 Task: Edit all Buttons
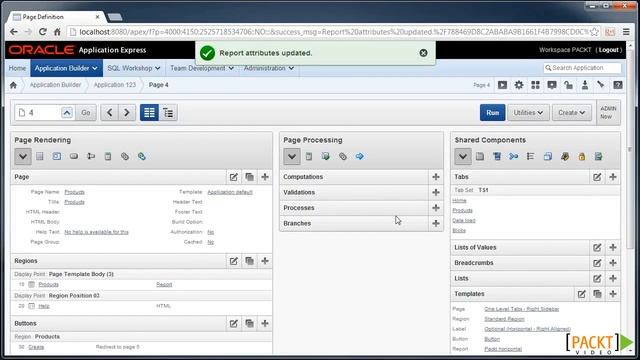[233, 323]
